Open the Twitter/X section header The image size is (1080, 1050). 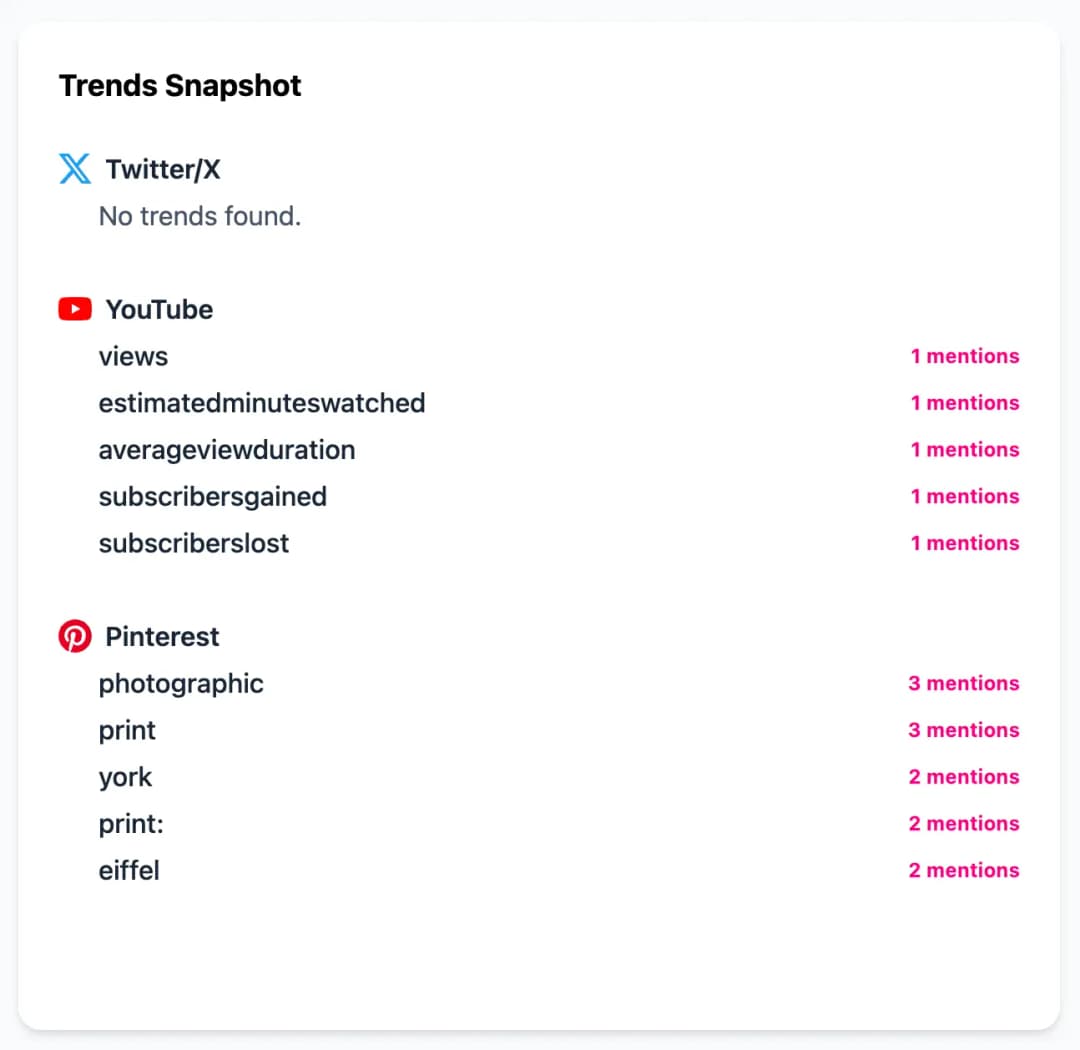162,169
